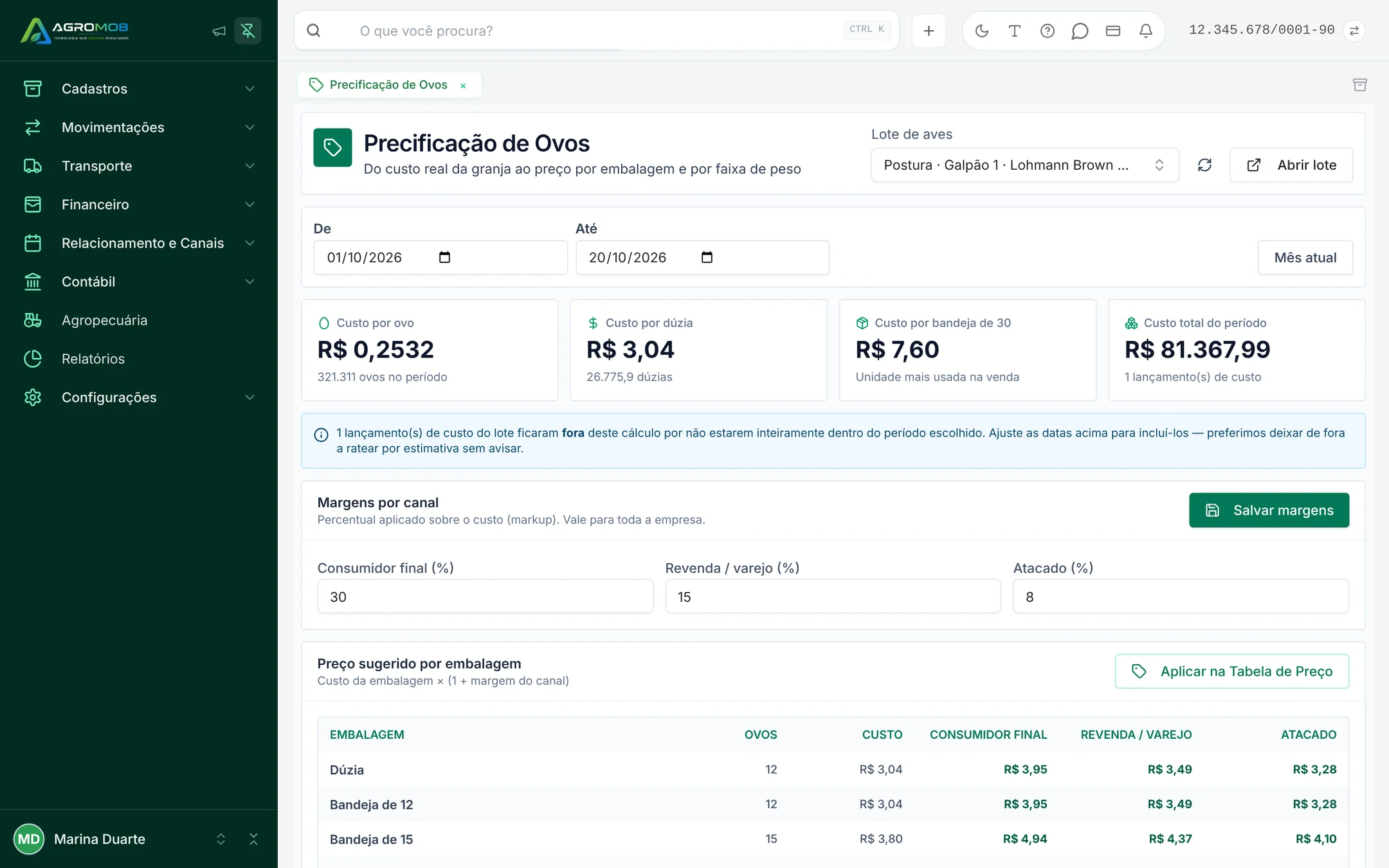Screen dimensions: 1389x868
Task: Expand the Cadastros menu
Action: (139, 89)
